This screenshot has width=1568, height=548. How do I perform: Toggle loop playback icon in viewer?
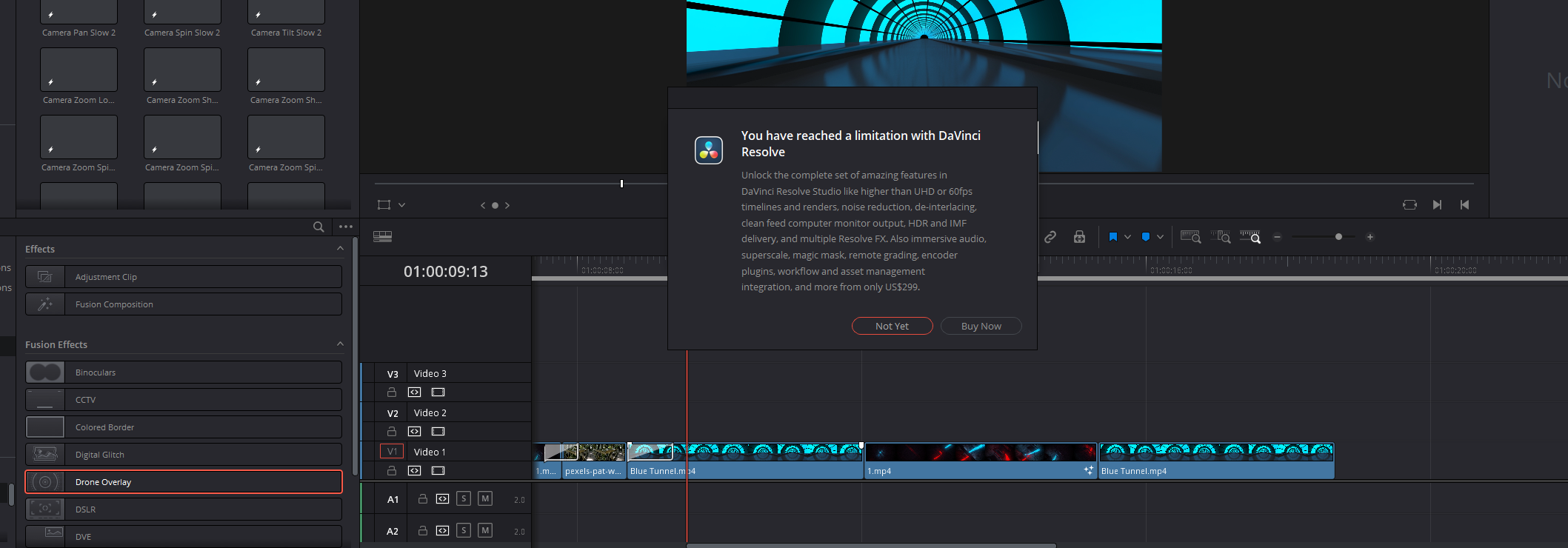click(1409, 205)
